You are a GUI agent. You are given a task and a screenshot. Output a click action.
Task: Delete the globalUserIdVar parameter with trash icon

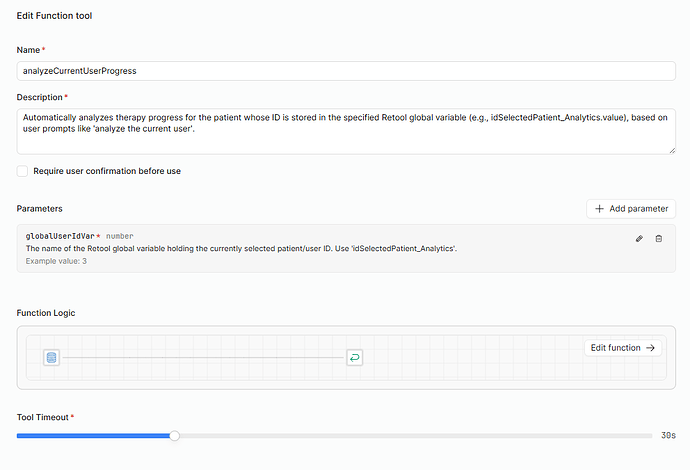point(658,238)
